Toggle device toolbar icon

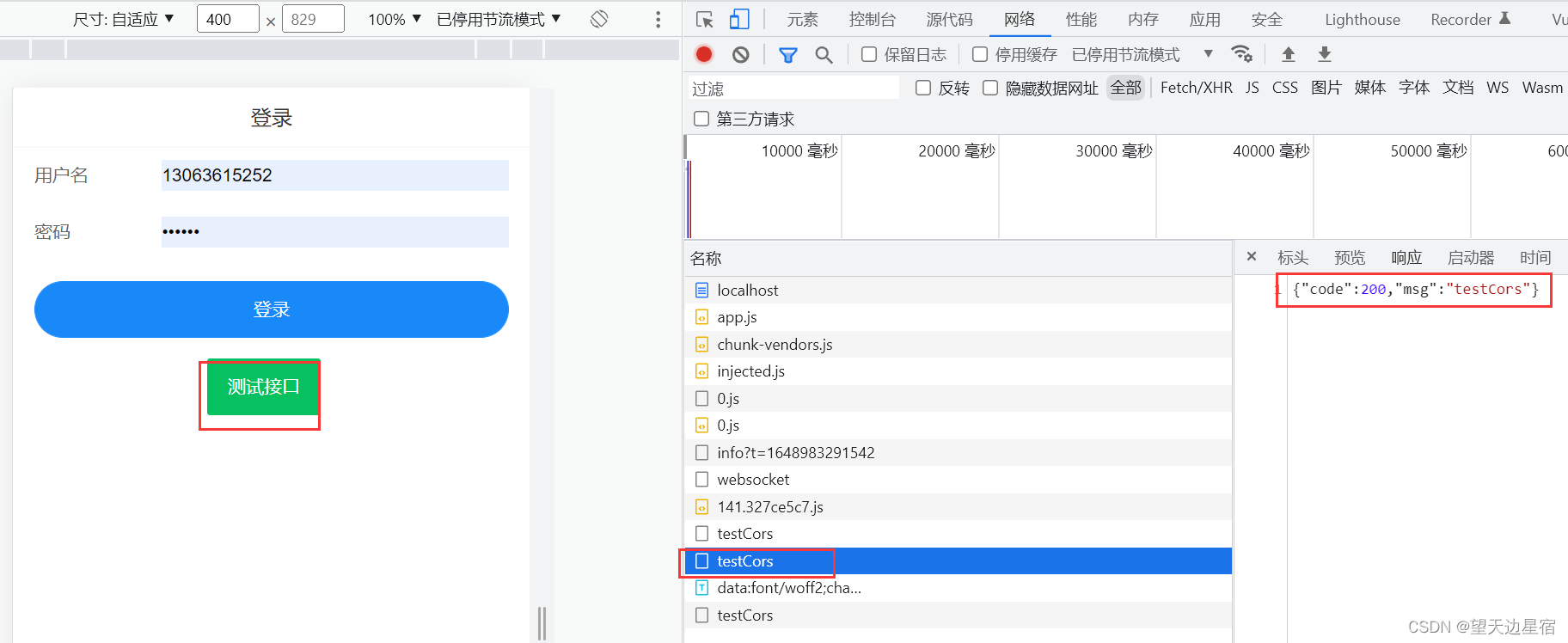(x=739, y=19)
